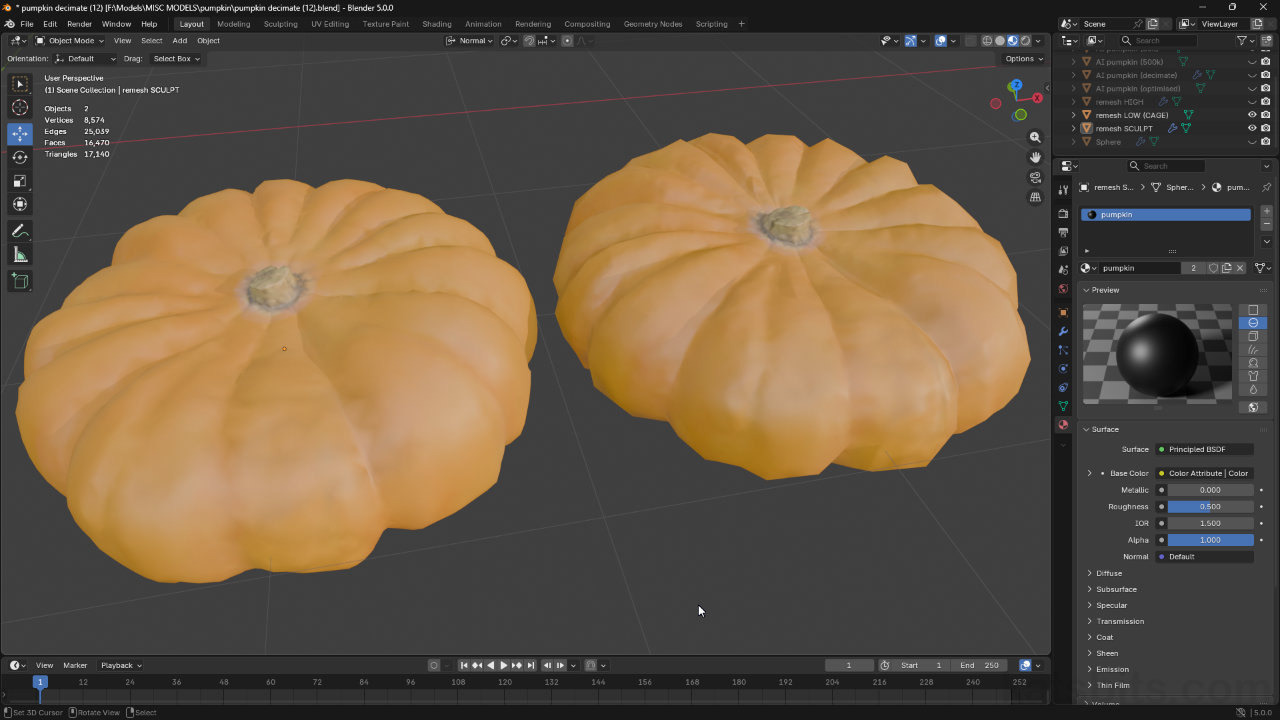Activate the Rotate tool
Image resolution: width=1280 pixels, height=720 pixels.
[x=20, y=157]
